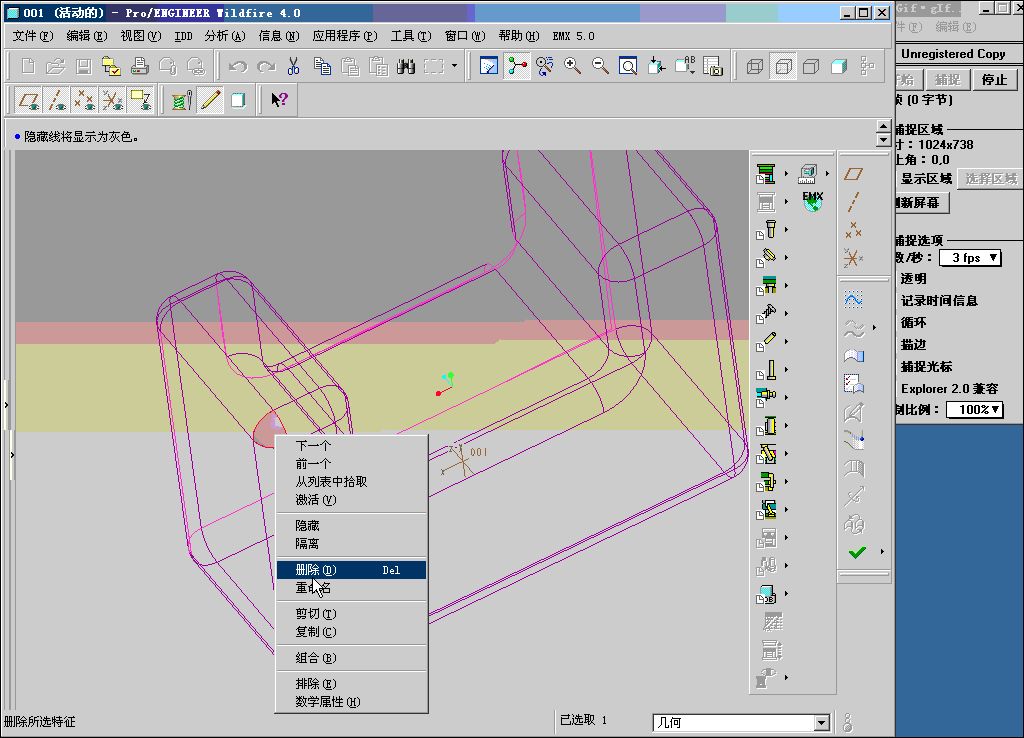Open the Find tool with the binoculars icon
The width and height of the screenshot is (1024, 738).
[x=406, y=66]
